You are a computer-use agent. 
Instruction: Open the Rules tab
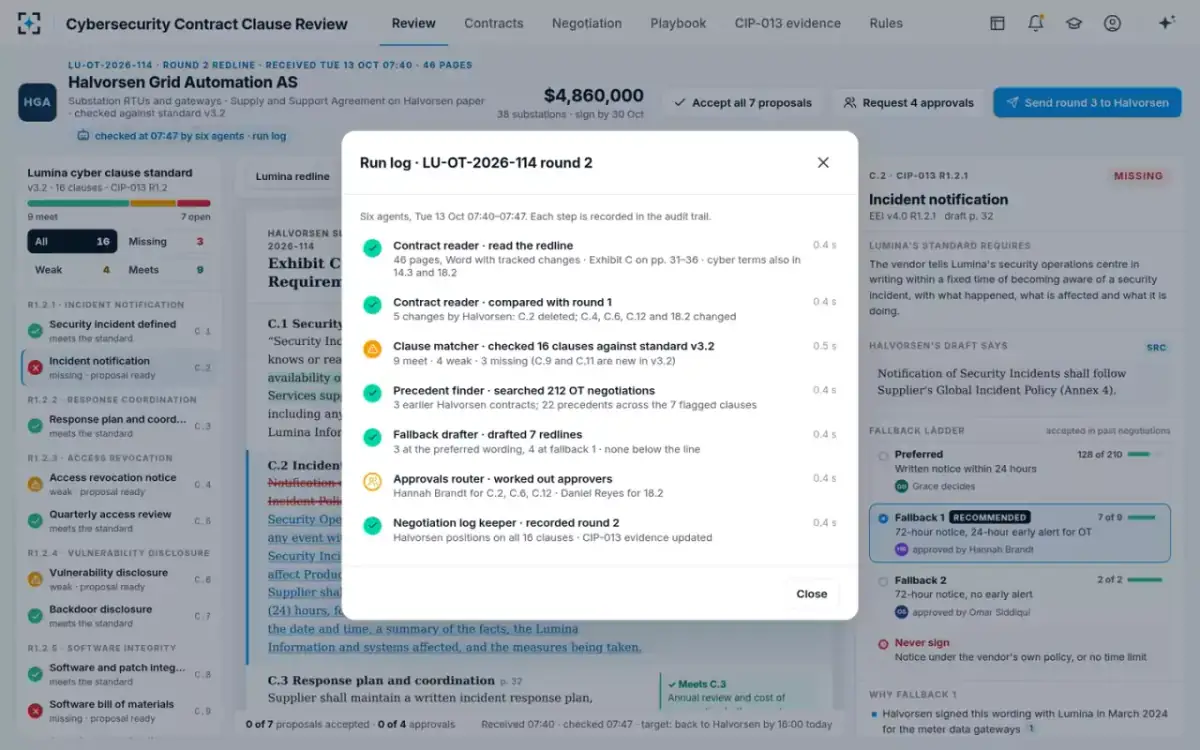(886, 23)
